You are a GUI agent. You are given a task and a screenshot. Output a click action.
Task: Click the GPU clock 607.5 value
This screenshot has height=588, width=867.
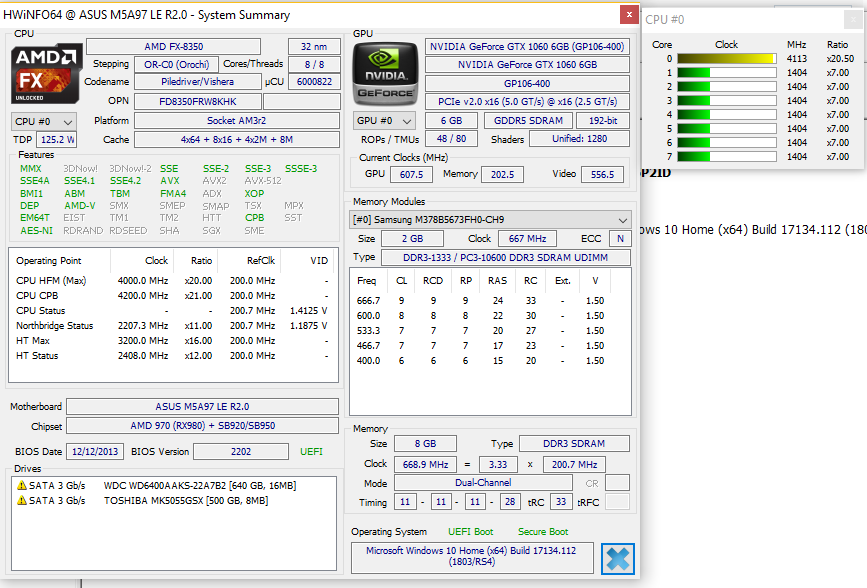tap(411, 174)
